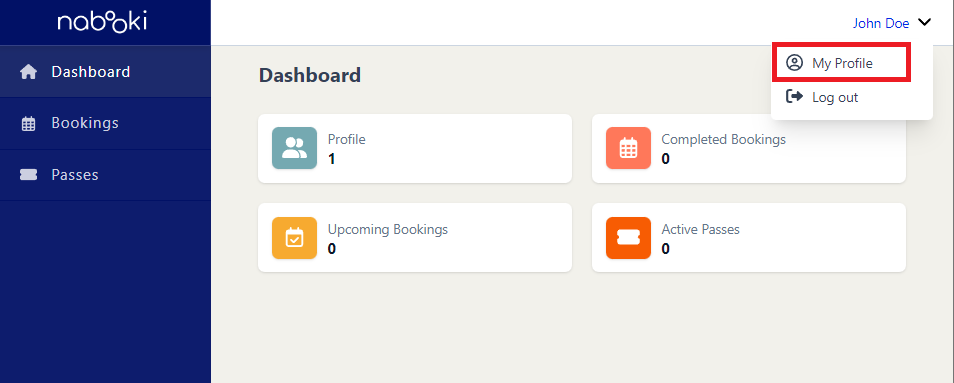Go to Bookings in the sidebar
954x383 pixels.
(x=105, y=123)
